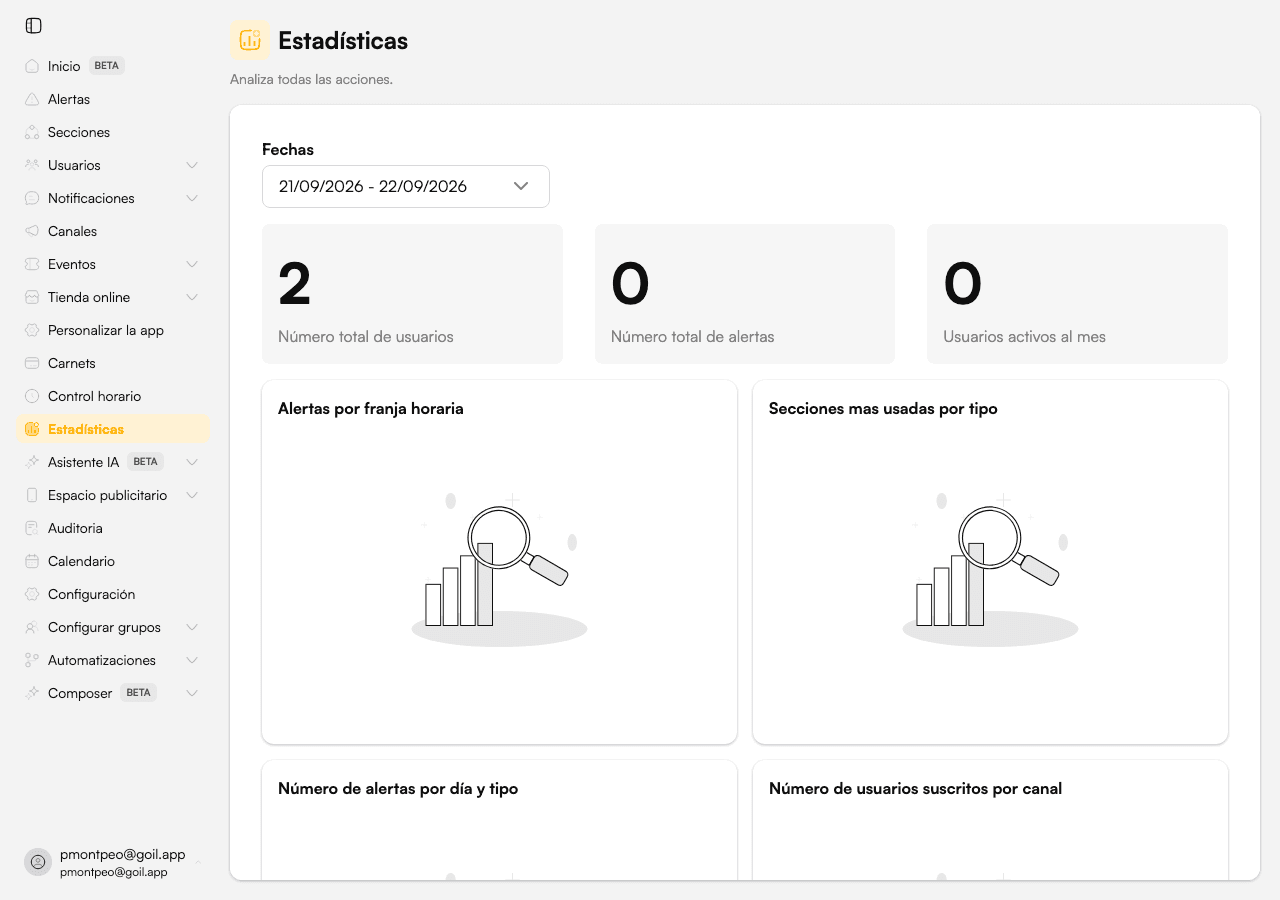Screen dimensions: 1280x900
Task: Click the user avatar icon at bottom
Action: 38,862
